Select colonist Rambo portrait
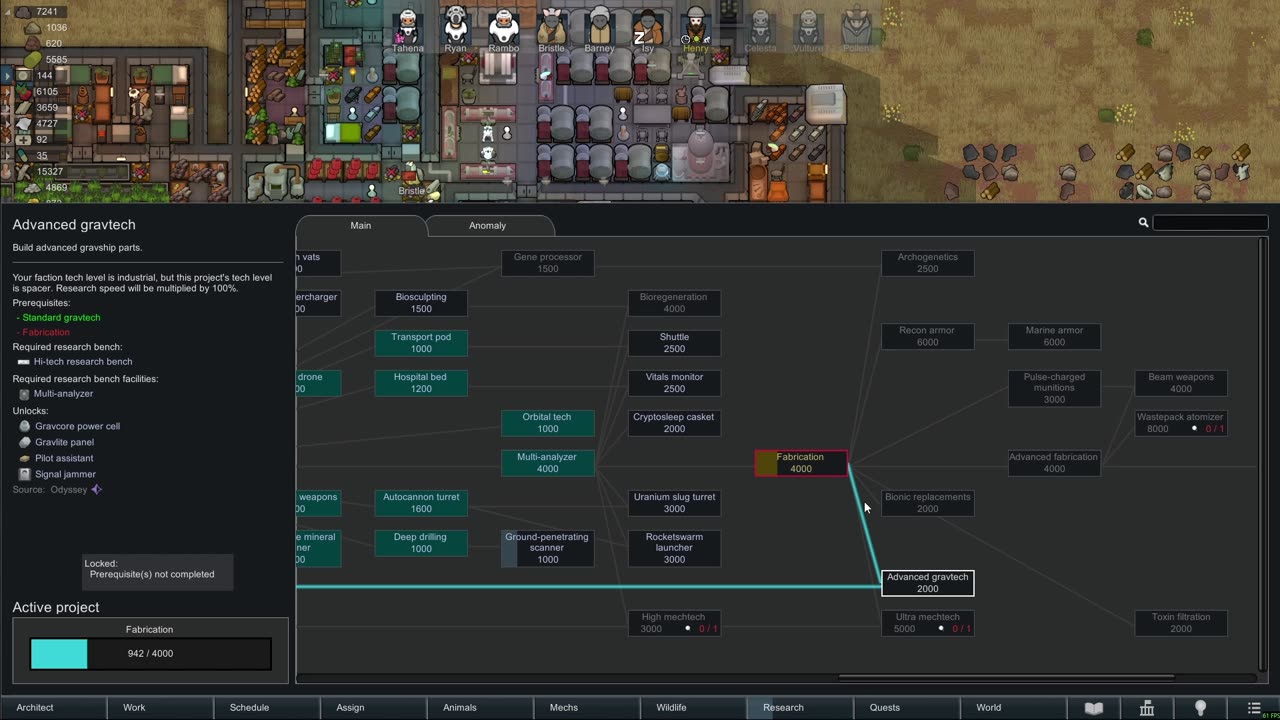The width and height of the screenshot is (1280, 720). [504, 26]
